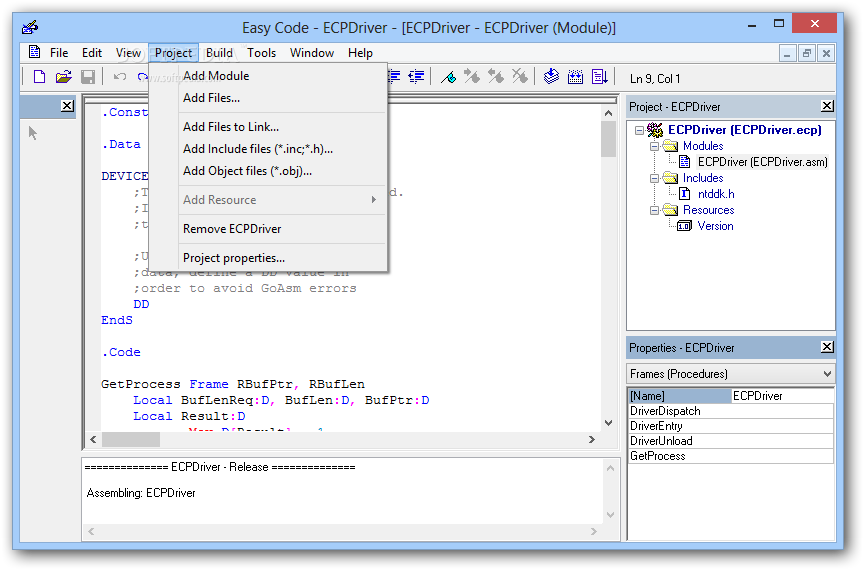This screenshot has height=570, width=864.
Task: Click the Includes folder icon
Action: pyautogui.click(x=670, y=178)
